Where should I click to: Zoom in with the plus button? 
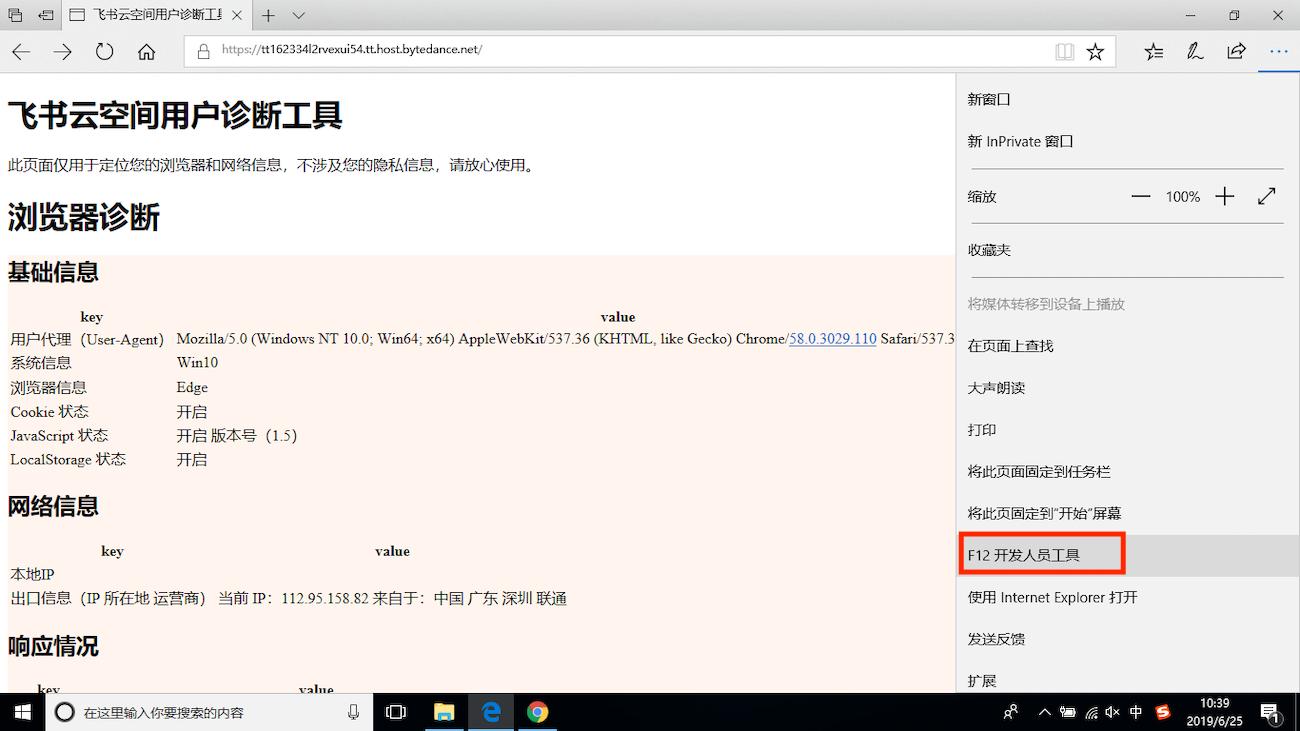click(x=1225, y=197)
